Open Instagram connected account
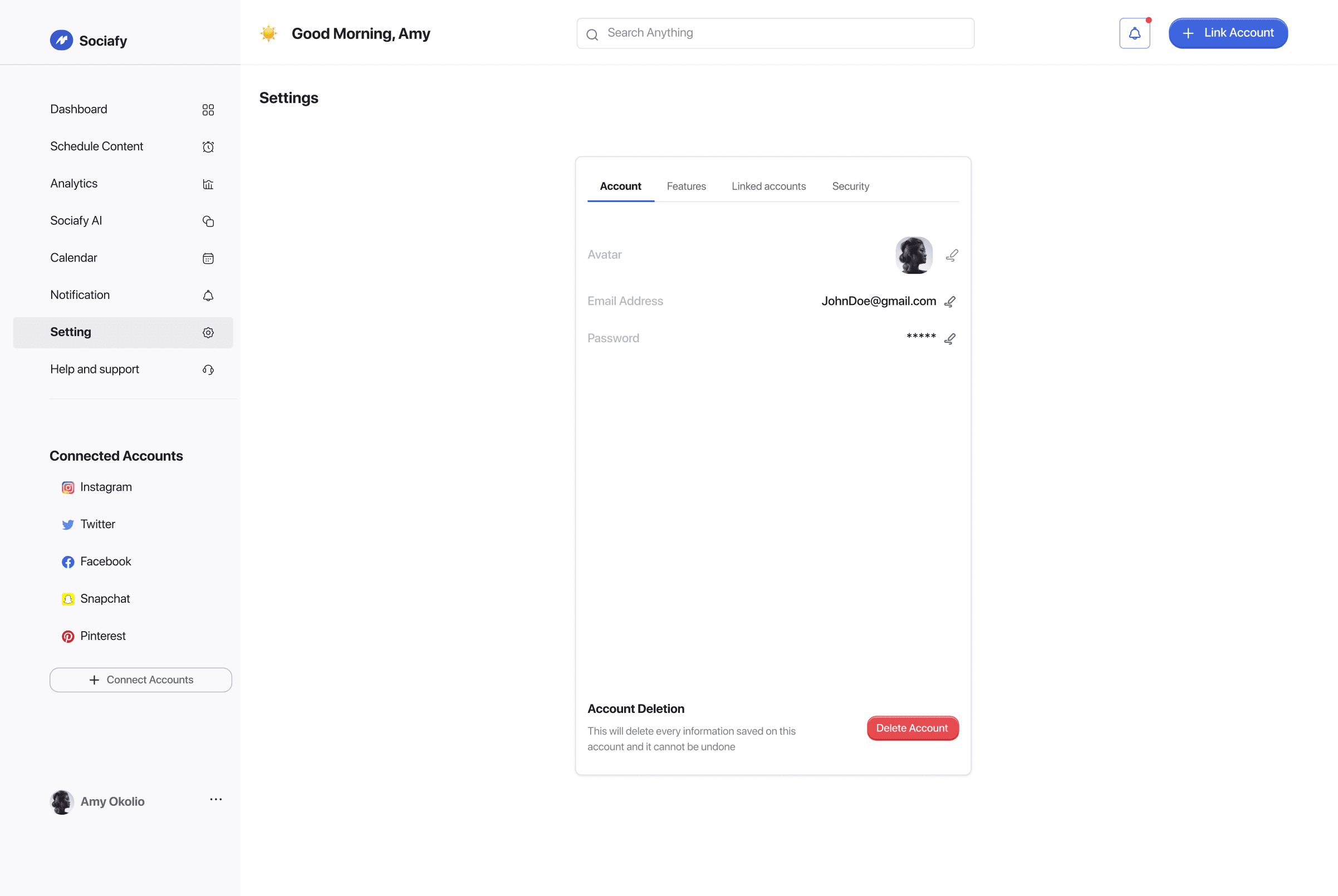 106,487
